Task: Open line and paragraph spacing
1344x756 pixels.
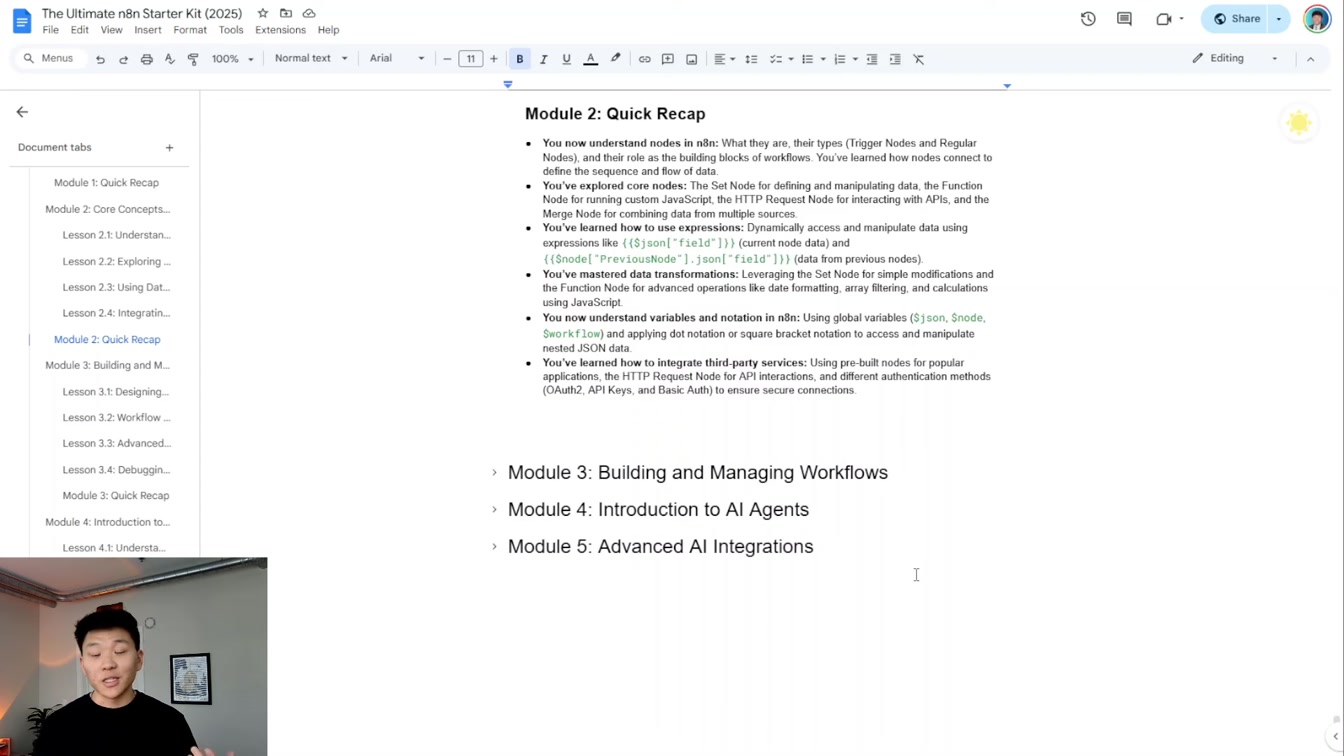Action: tap(751, 59)
